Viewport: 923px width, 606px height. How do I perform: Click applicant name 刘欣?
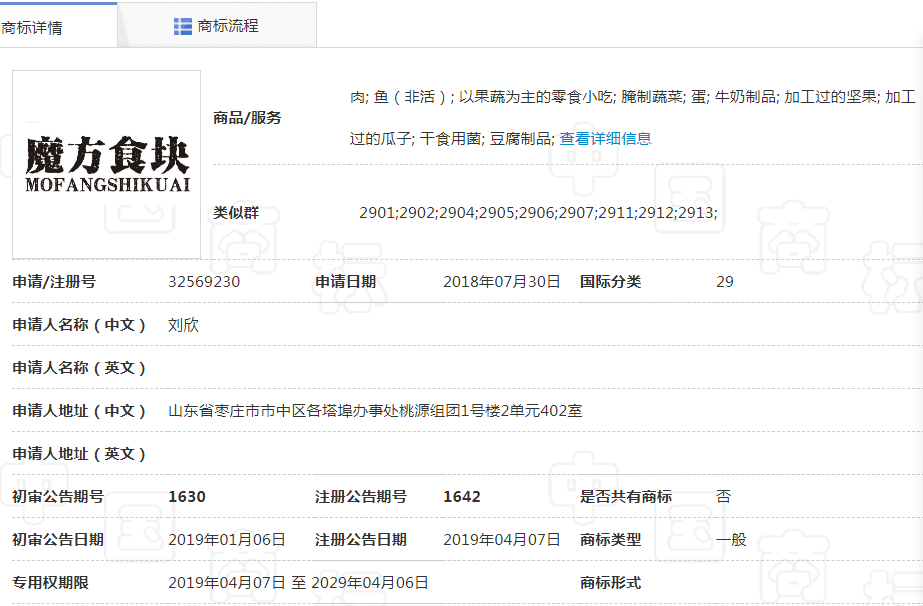[x=183, y=325]
